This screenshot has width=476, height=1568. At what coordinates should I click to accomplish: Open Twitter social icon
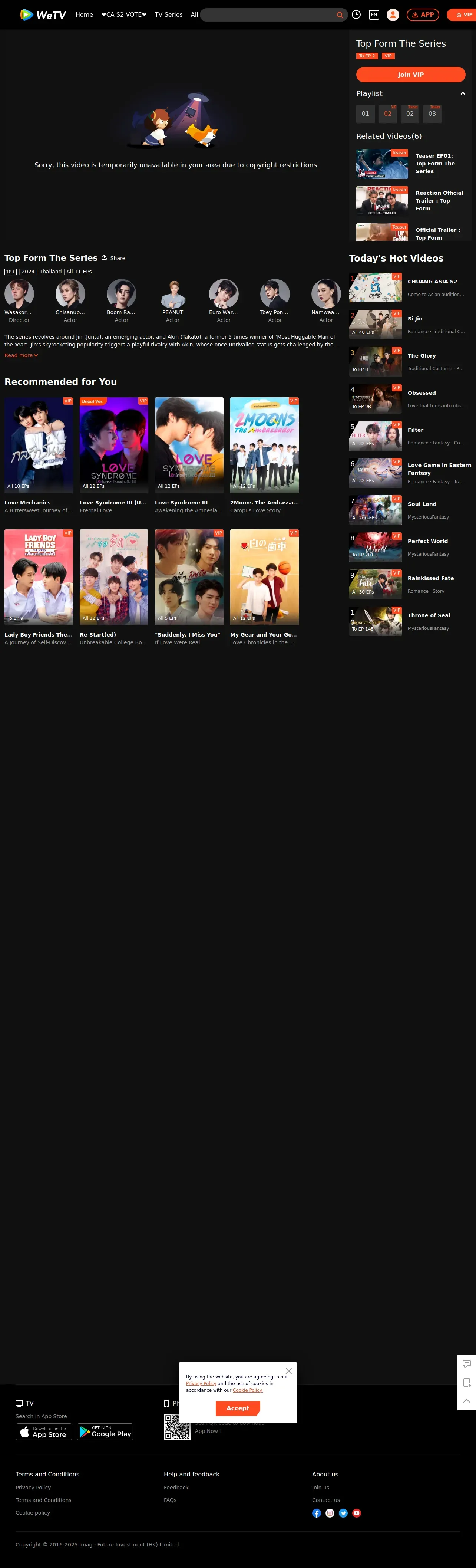click(343, 1513)
